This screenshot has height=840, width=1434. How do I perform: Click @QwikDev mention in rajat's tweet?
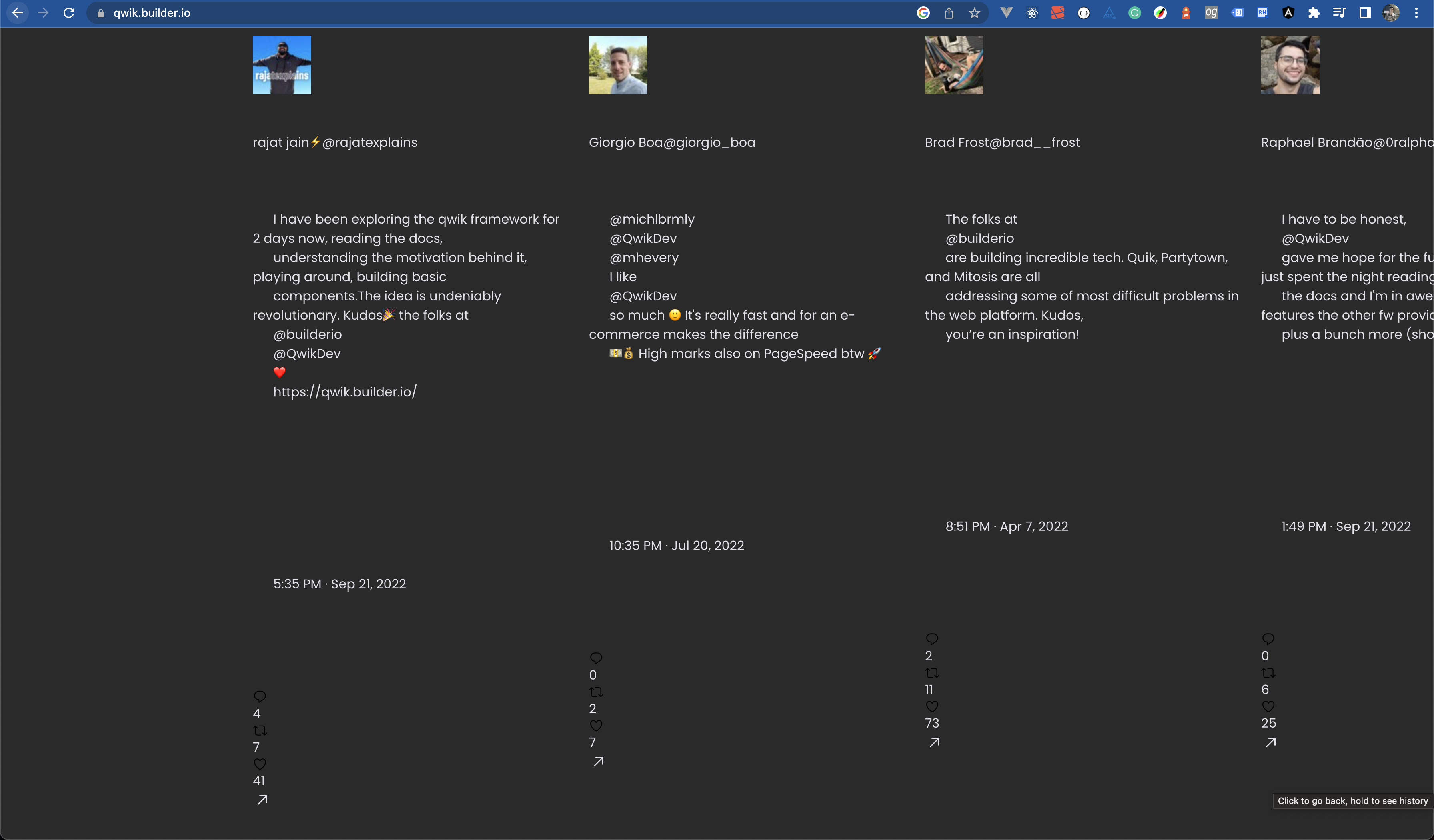coord(307,354)
